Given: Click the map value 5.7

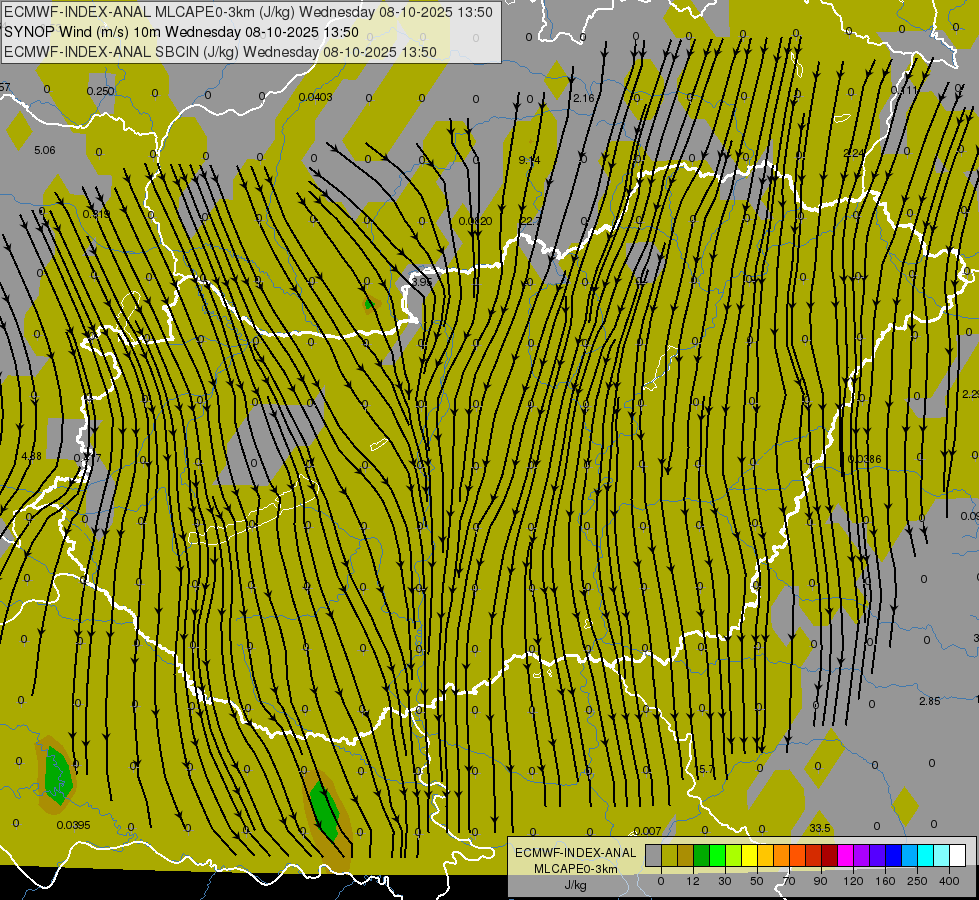Looking at the screenshot, I should [x=706, y=769].
